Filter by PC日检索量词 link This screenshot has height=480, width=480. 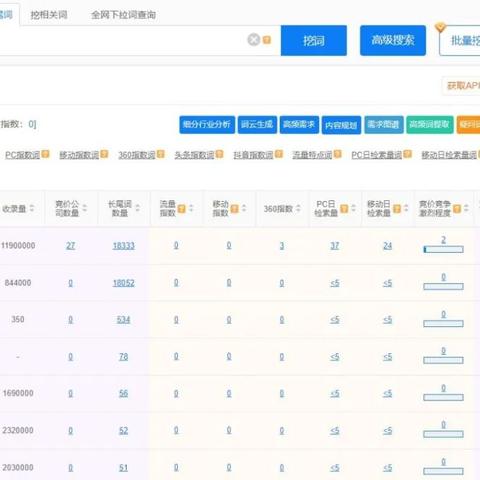click(x=377, y=155)
